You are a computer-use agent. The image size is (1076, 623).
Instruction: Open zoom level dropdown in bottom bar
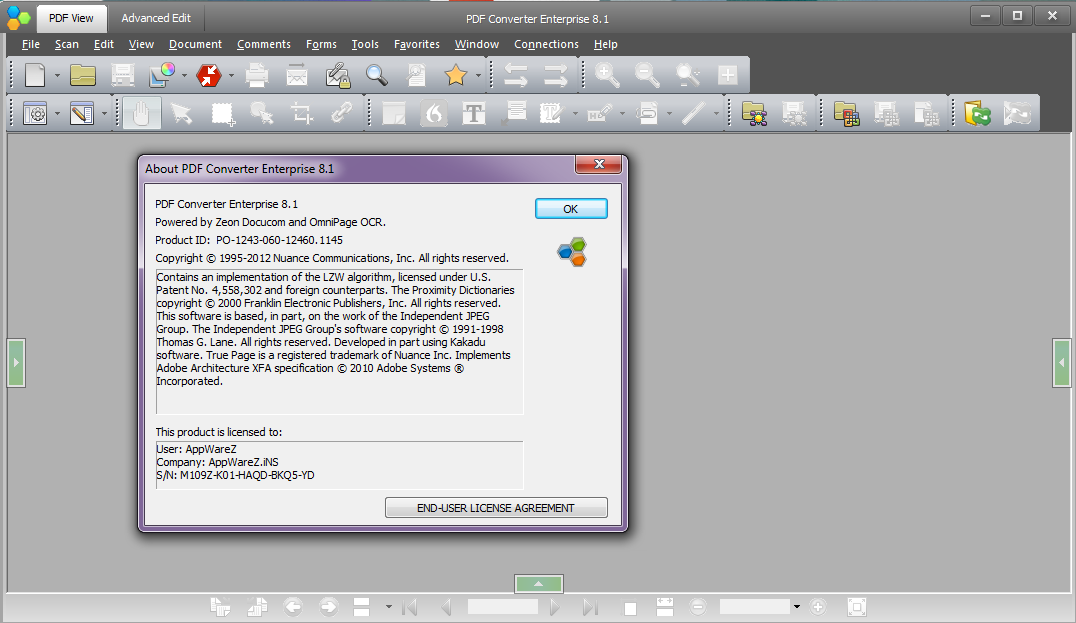tap(797, 607)
